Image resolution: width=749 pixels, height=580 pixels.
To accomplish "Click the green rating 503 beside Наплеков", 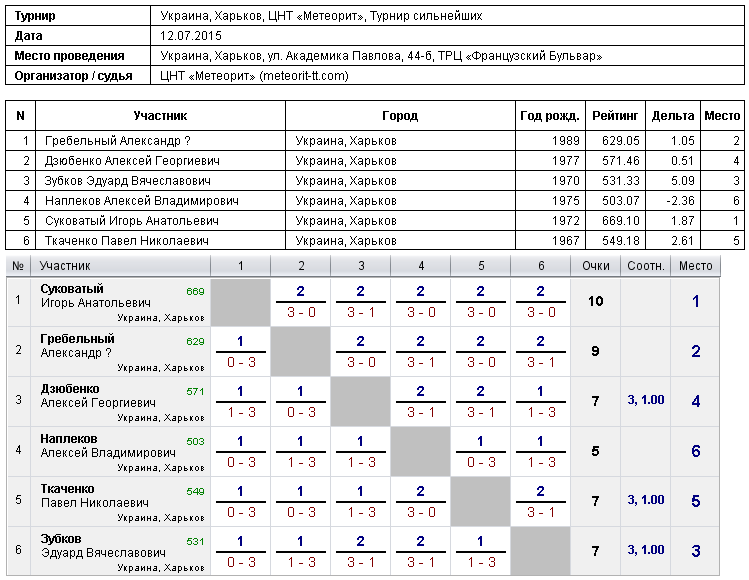I will (195, 441).
